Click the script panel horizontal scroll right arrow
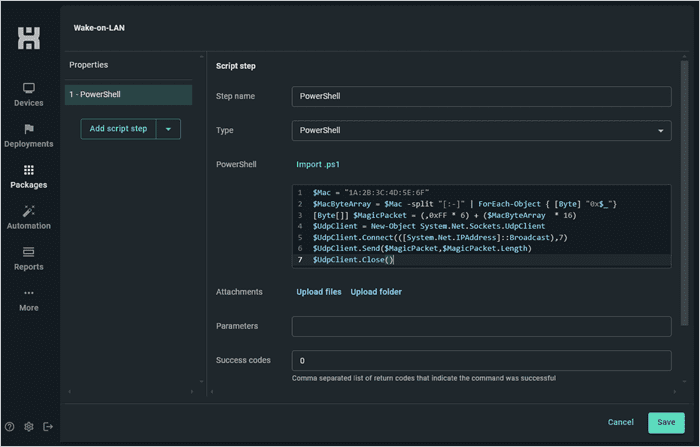 tap(675, 392)
